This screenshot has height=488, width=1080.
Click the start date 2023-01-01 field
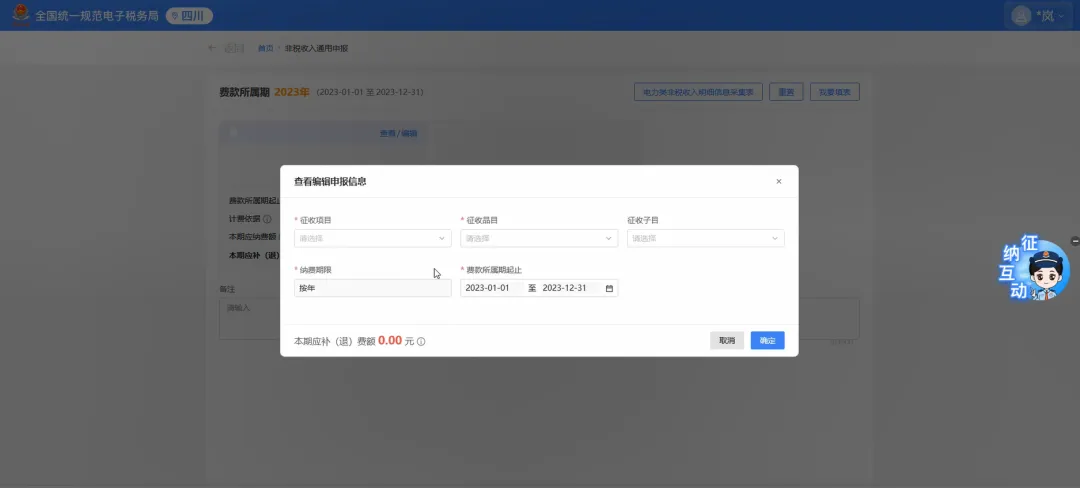(489, 288)
